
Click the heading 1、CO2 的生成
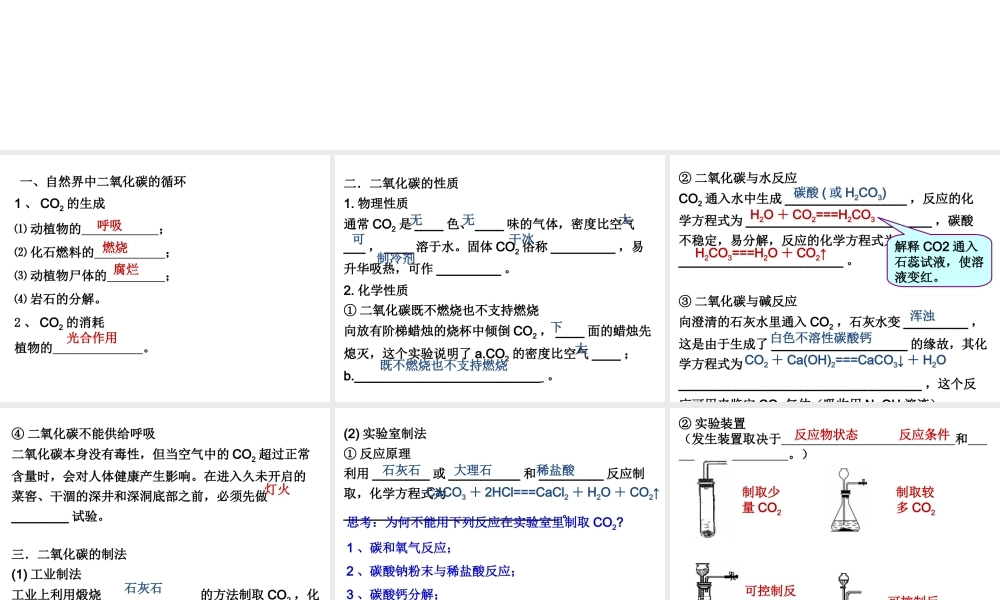tap(59, 203)
